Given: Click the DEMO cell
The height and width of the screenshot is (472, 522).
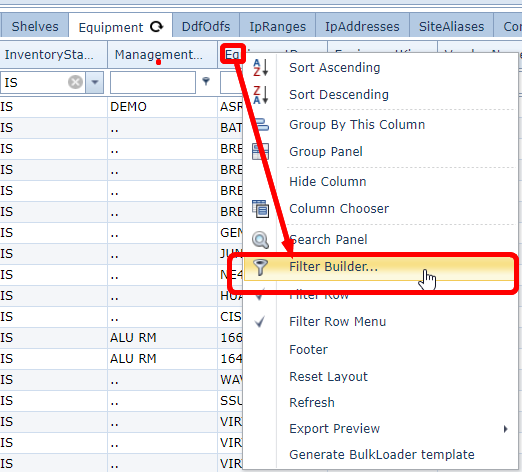Looking at the screenshot, I should (162, 107).
